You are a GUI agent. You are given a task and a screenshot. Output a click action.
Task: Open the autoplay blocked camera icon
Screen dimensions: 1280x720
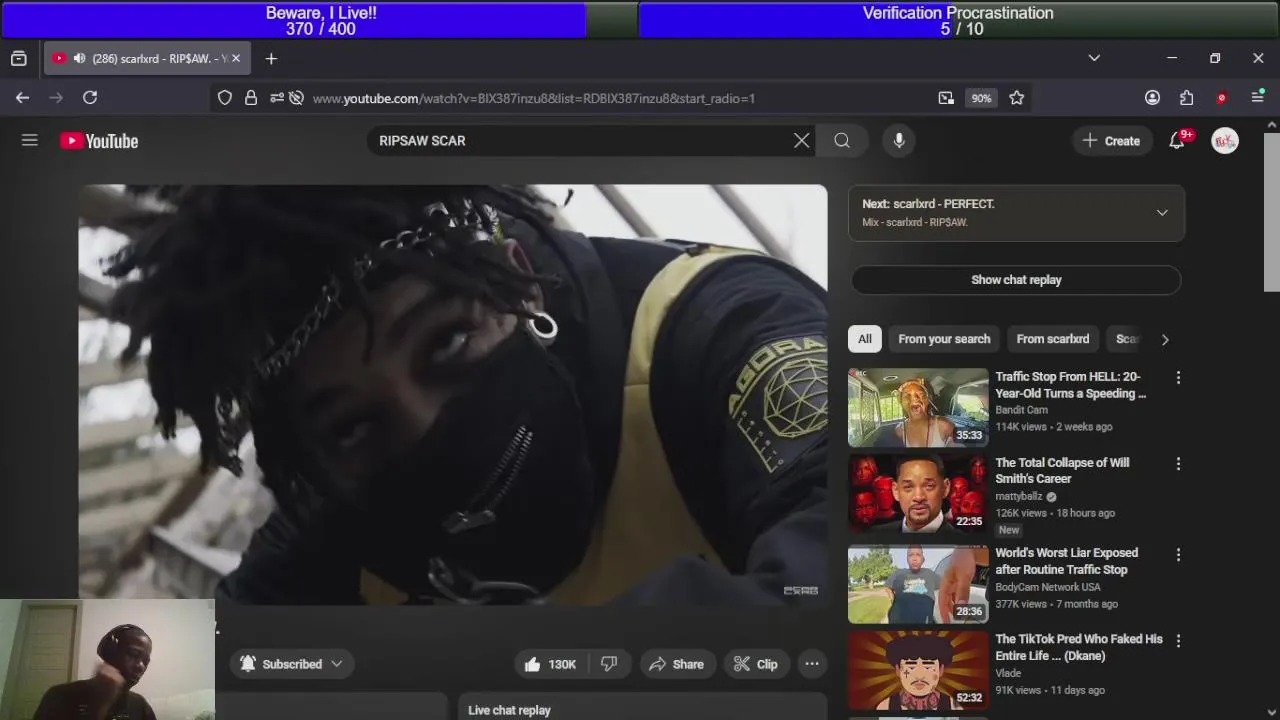[x=296, y=98]
